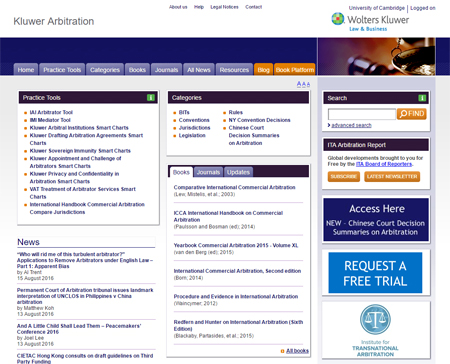The image size is (450, 364).
Task: Select the medium font size A icon
Action: pos(304,84)
